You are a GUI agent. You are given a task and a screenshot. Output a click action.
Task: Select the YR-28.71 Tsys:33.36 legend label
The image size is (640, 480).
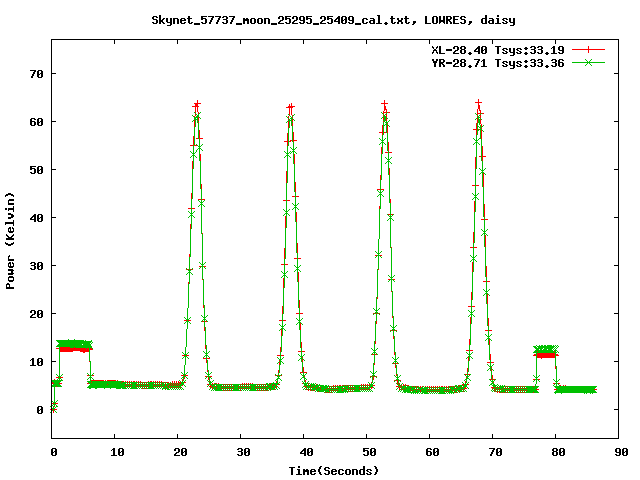499,62
